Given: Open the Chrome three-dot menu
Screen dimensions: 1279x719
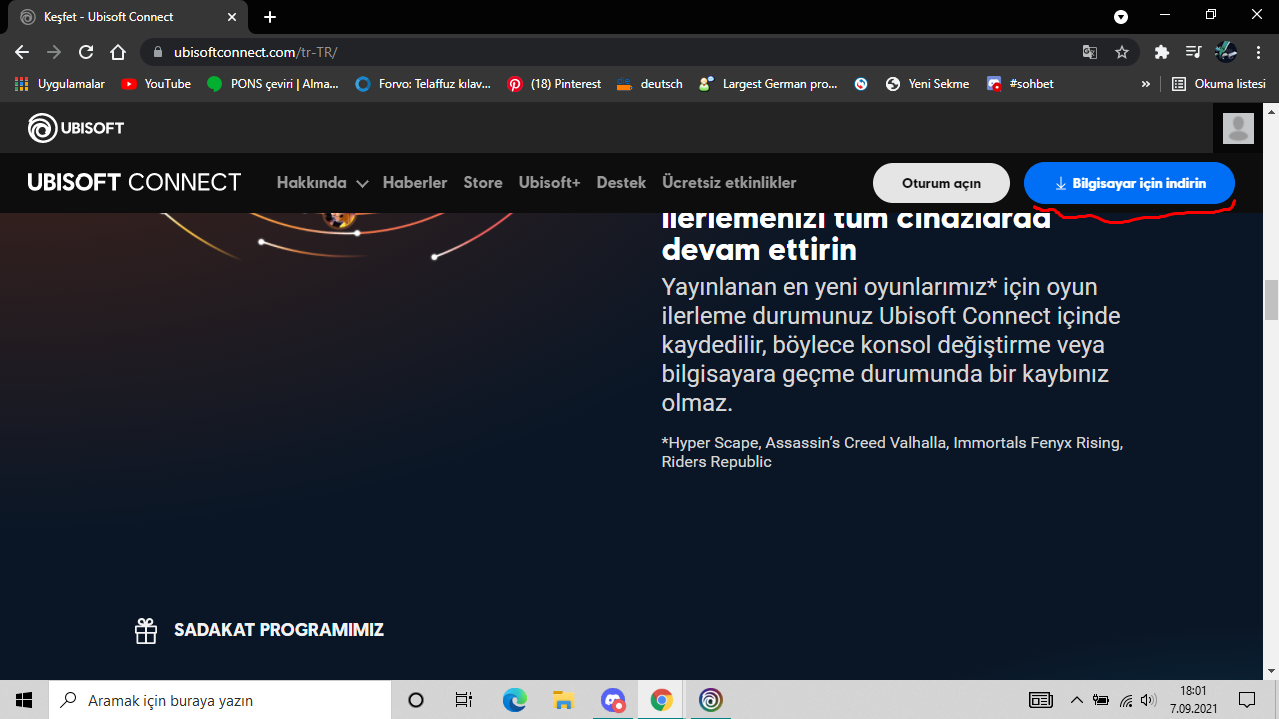Looking at the screenshot, I should pyautogui.click(x=1258, y=52).
